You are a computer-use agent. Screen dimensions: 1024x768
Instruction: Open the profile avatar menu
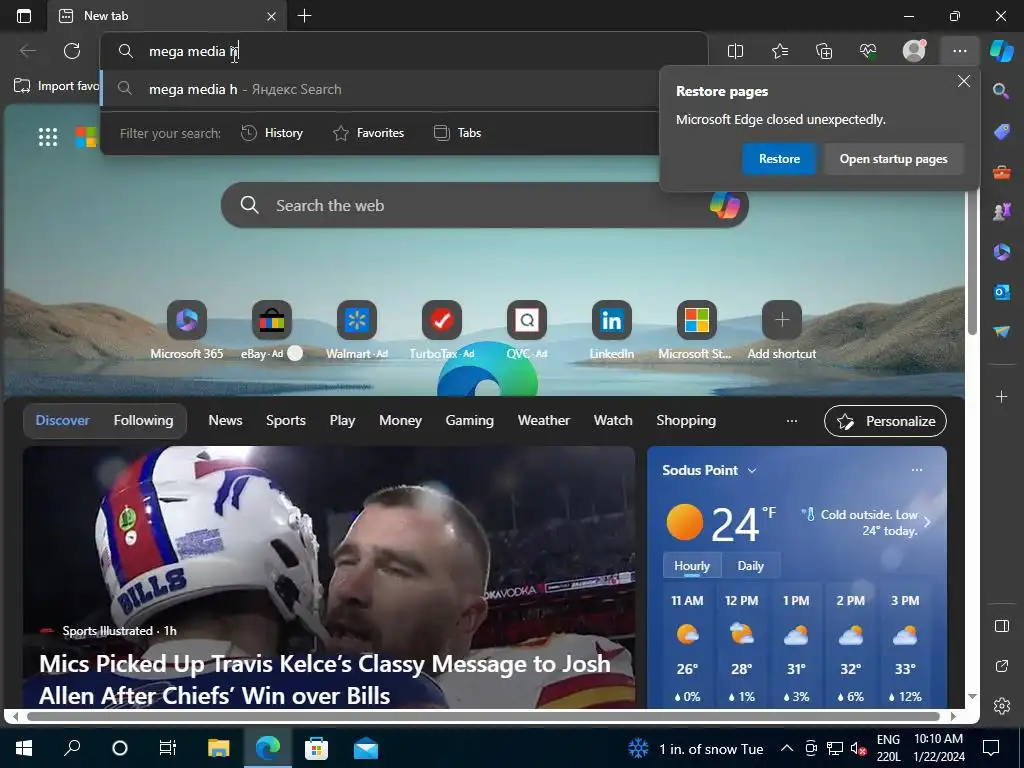click(x=914, y=50)
